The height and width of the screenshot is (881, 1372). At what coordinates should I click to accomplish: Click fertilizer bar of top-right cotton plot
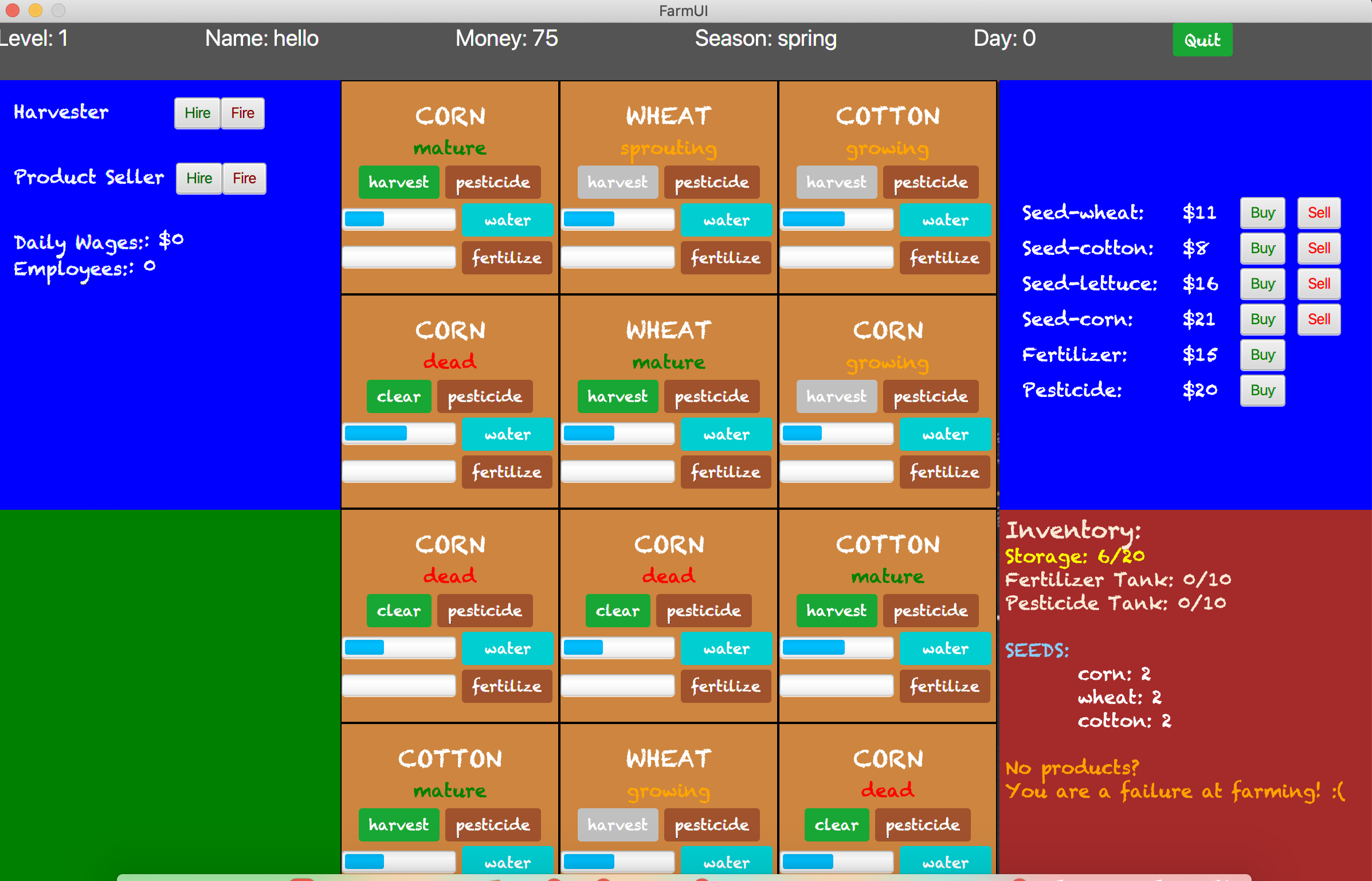(x=836, y=257)
